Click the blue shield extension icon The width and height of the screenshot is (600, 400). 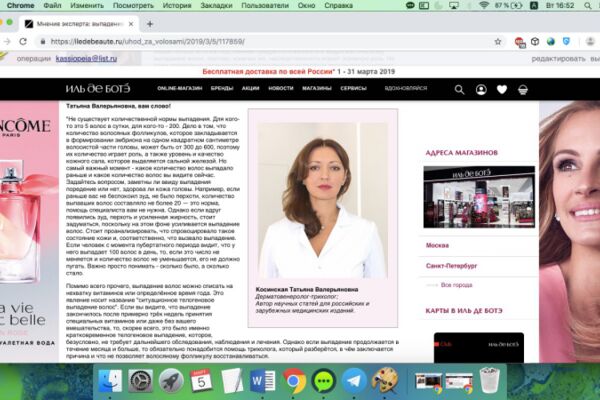pos(566,41)
